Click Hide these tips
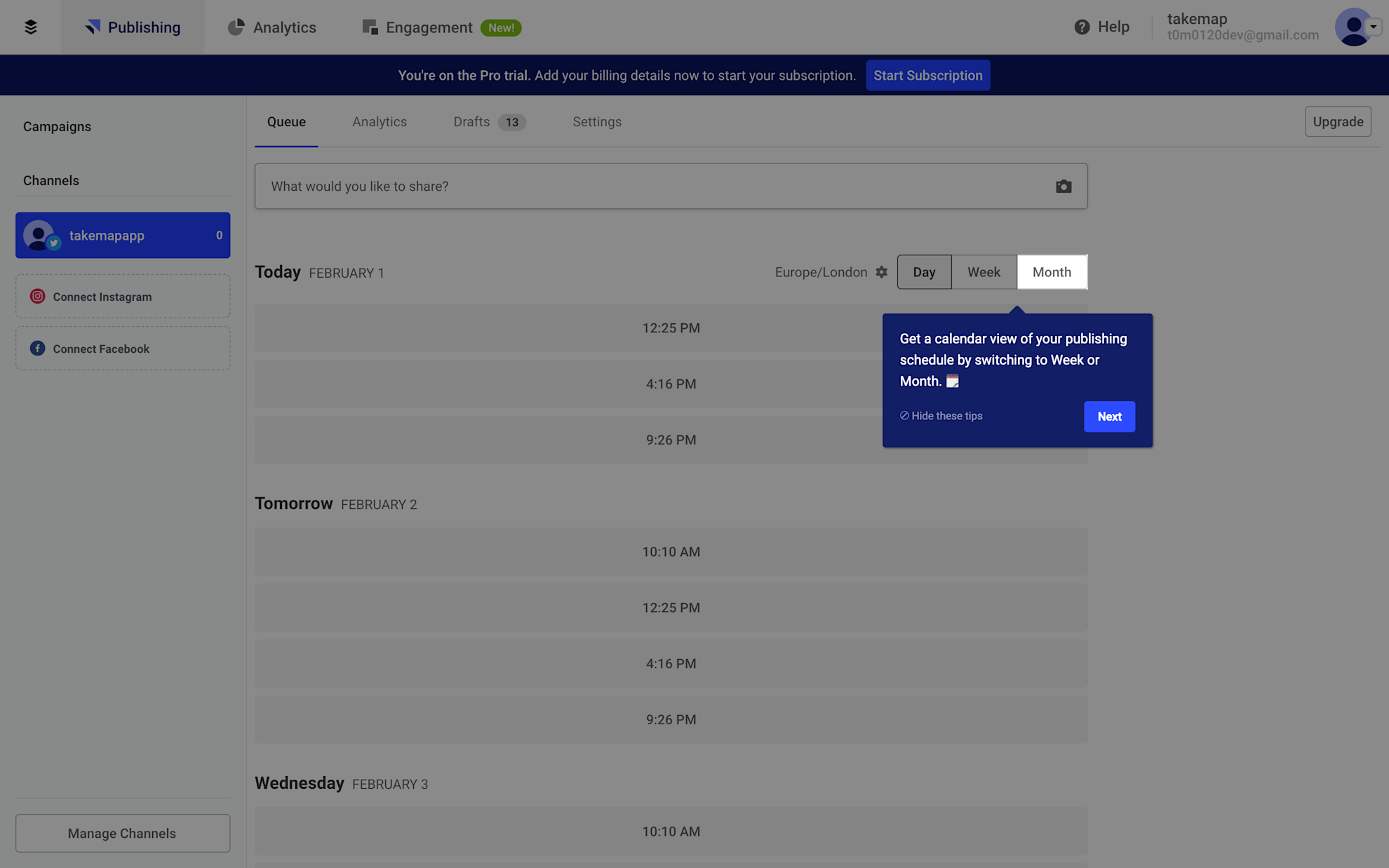The image size is (1389, 868). click(941, 416)
